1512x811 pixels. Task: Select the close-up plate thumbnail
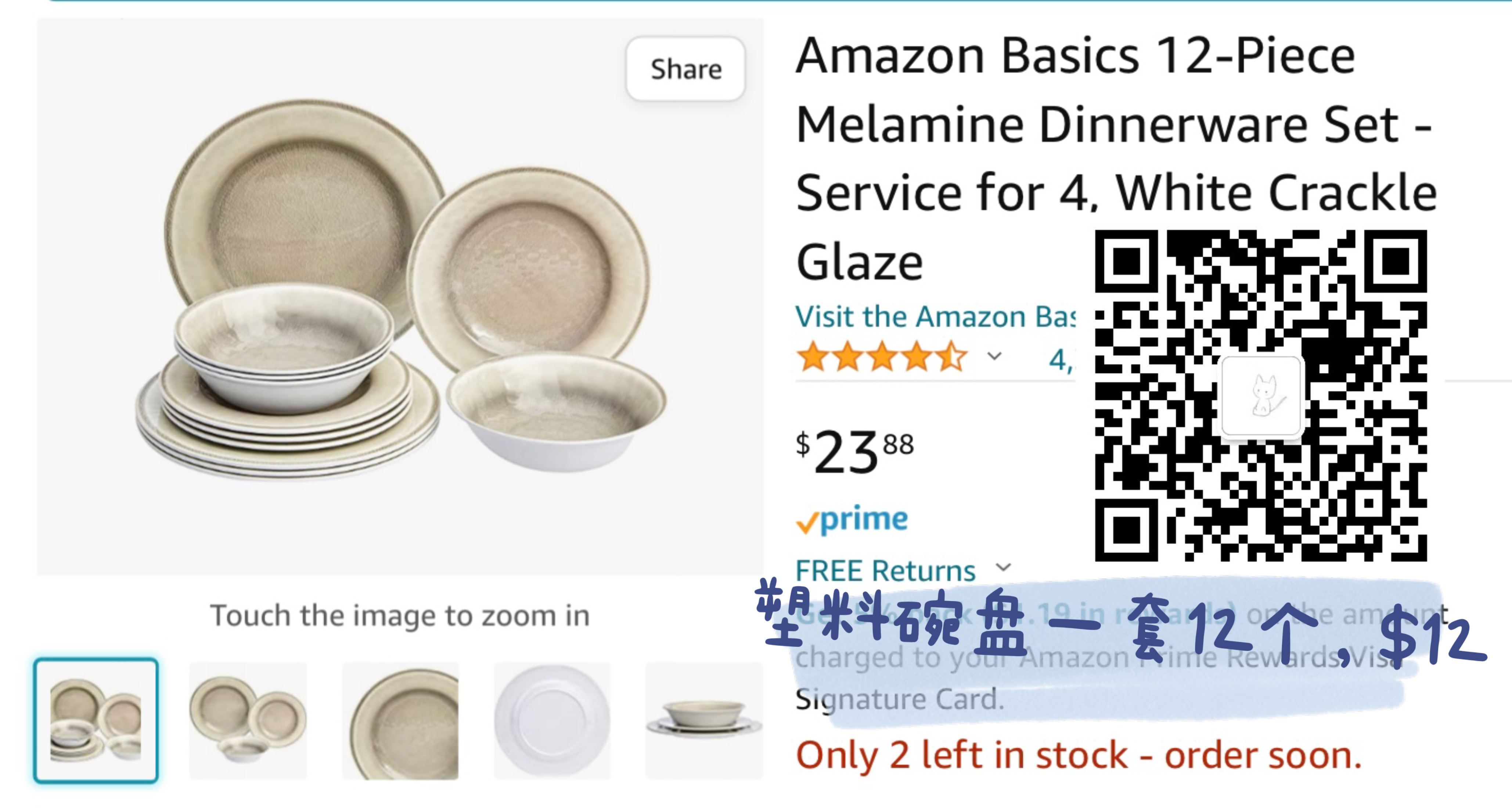400,721
